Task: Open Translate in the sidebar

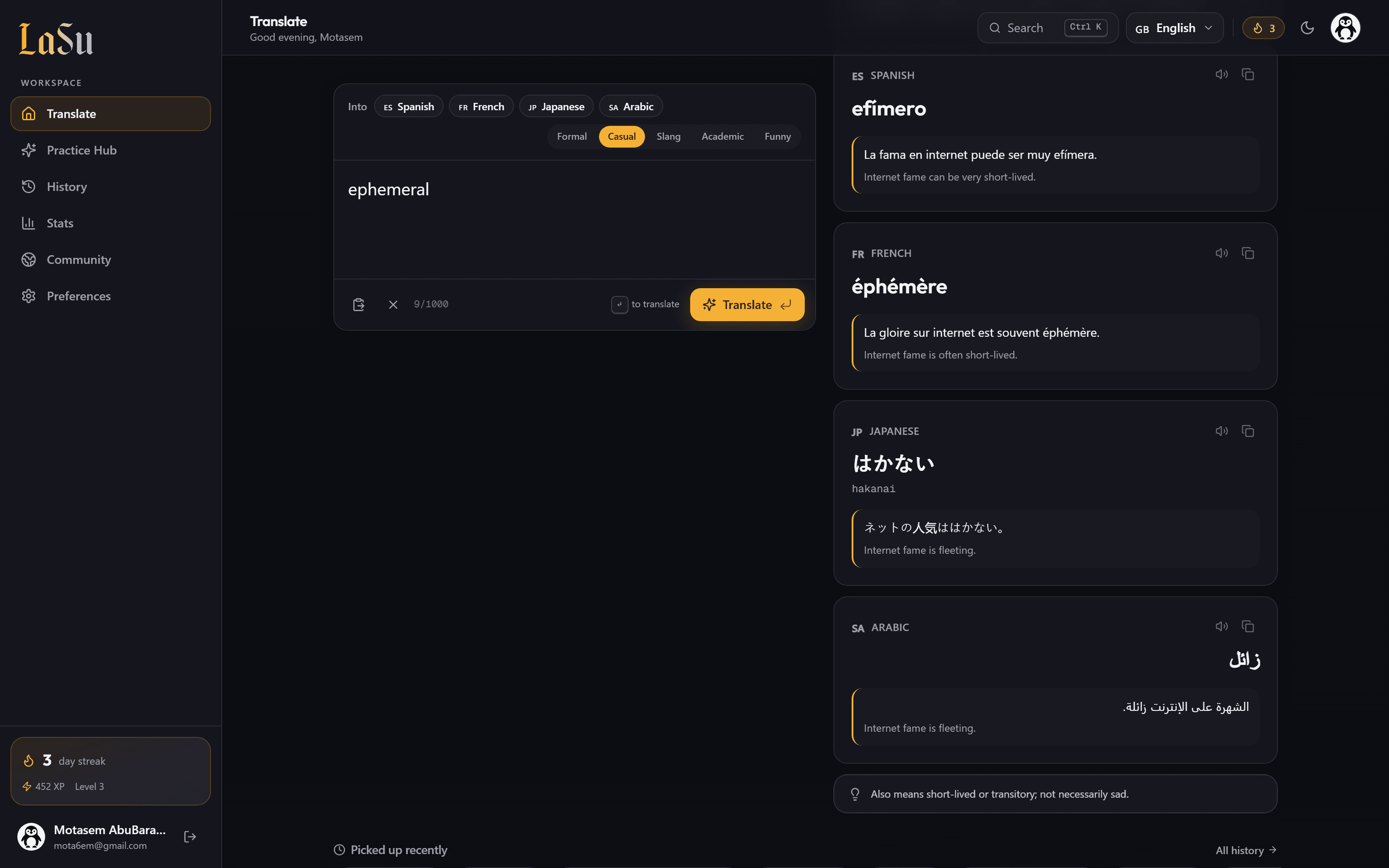Action: 111,114
